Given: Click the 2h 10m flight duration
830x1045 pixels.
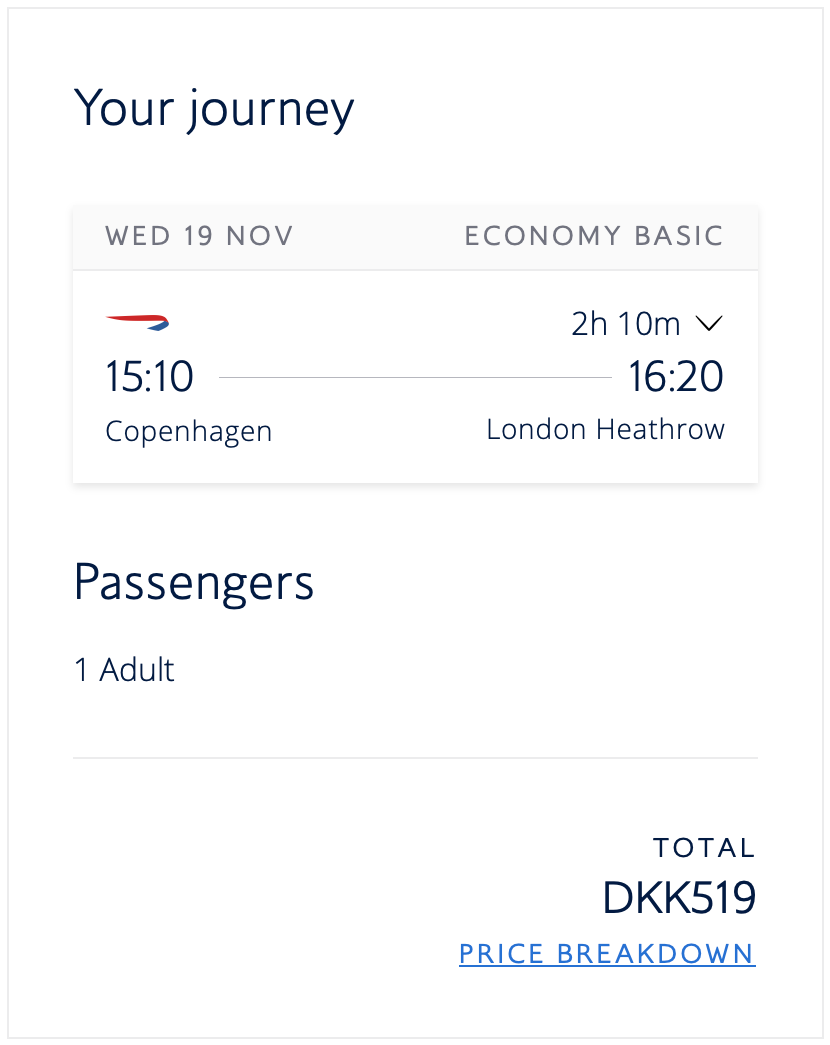Looking at the screenshot, I should coord(626,324).
